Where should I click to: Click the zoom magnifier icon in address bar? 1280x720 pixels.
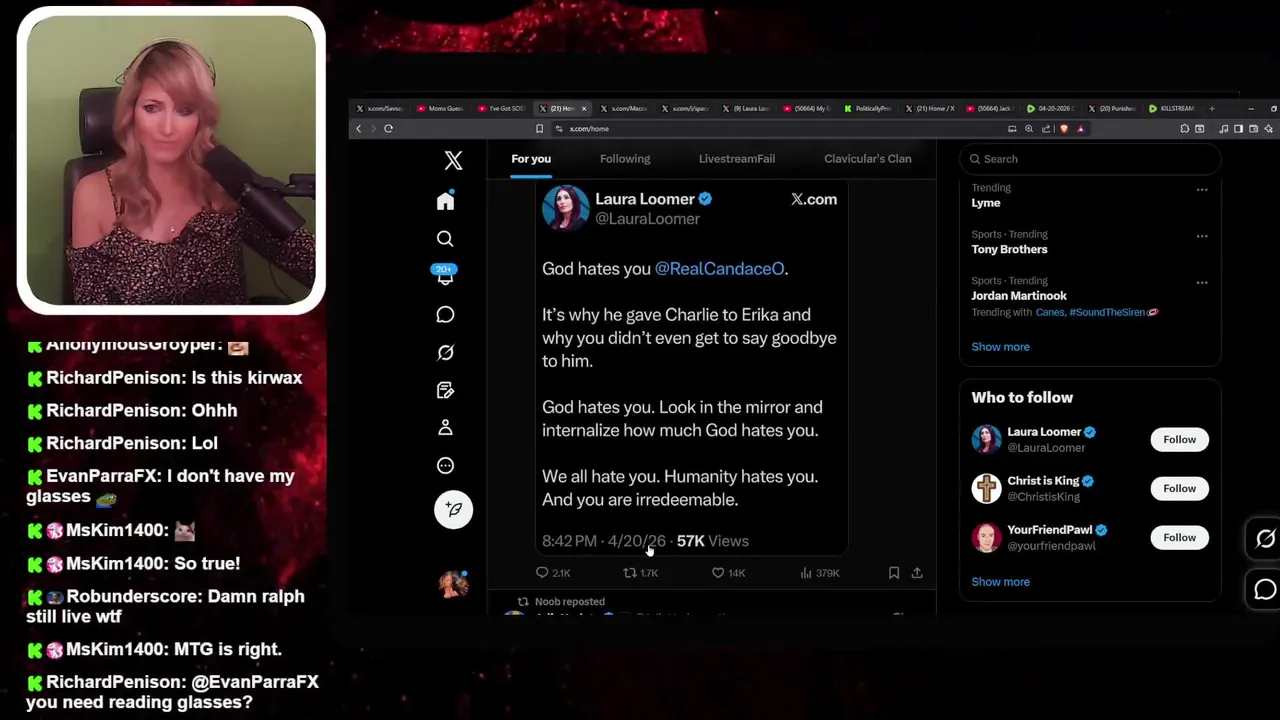tap(1029, 129)
